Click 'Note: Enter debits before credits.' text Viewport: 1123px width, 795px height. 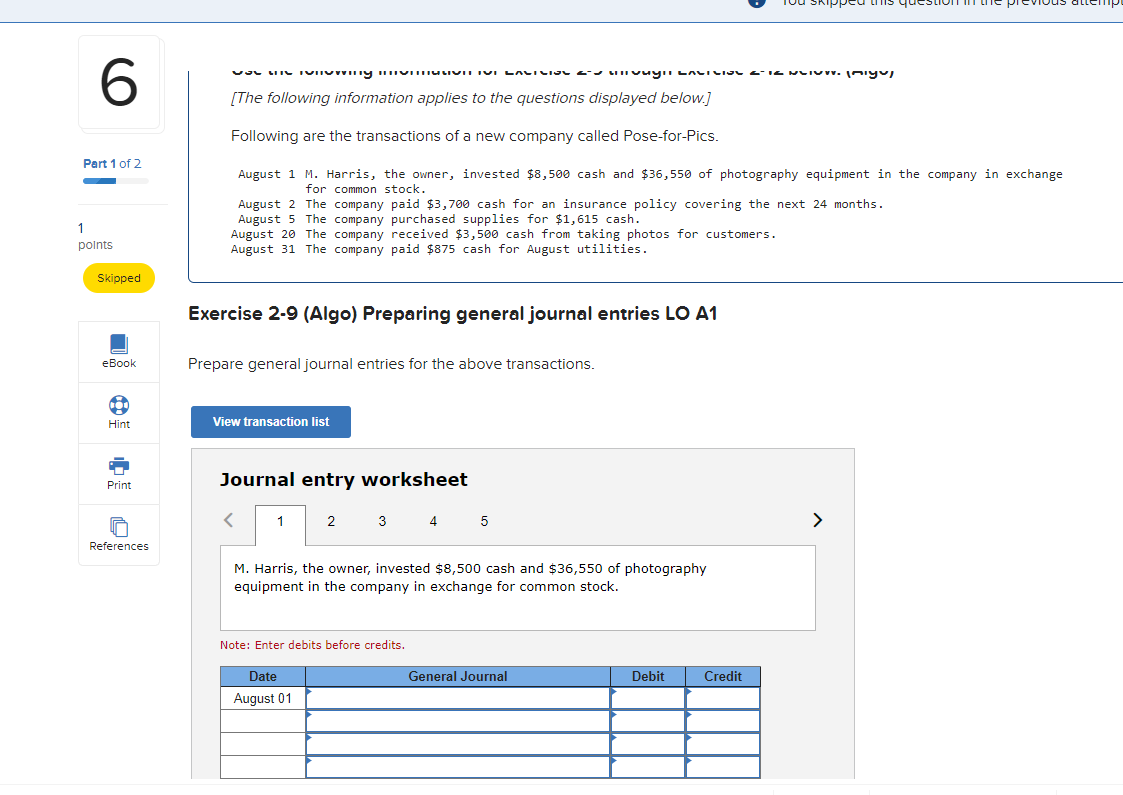[x=312, y=645]
